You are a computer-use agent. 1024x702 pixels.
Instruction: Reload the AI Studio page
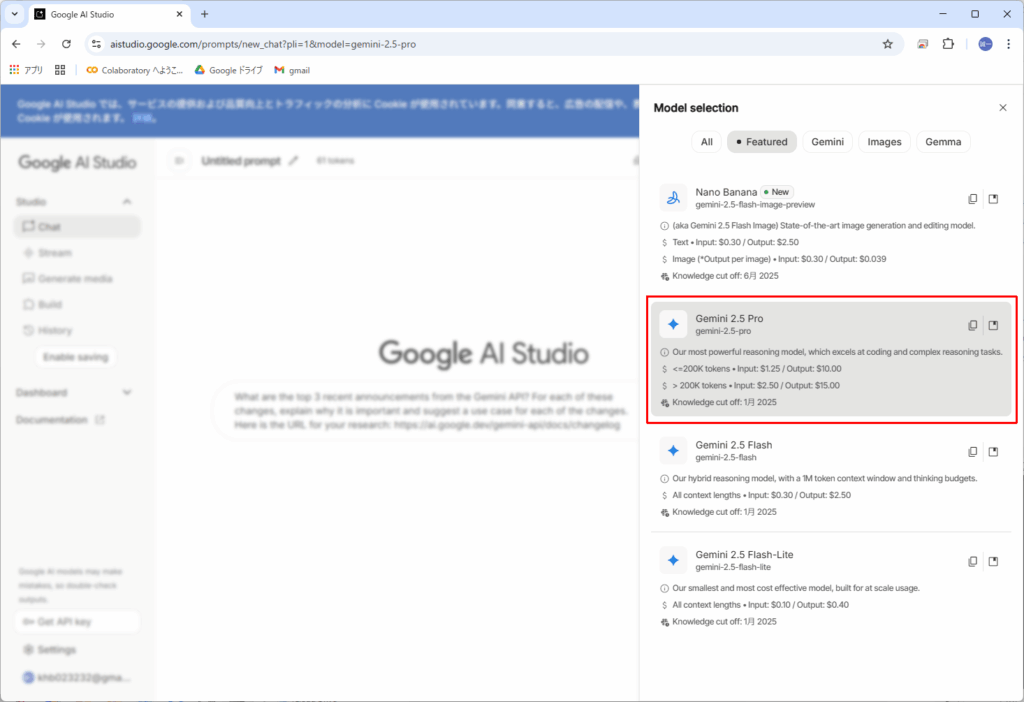pyautogui.click(x=66, y=44)
